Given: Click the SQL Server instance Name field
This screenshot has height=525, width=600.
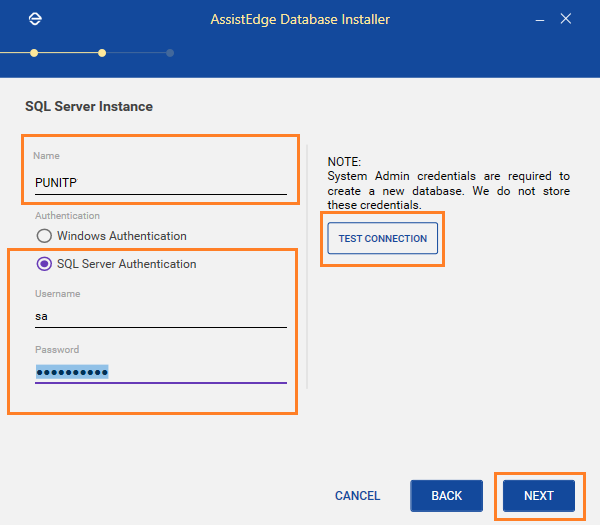Looking at the screenshot, I should click(161, 183).
